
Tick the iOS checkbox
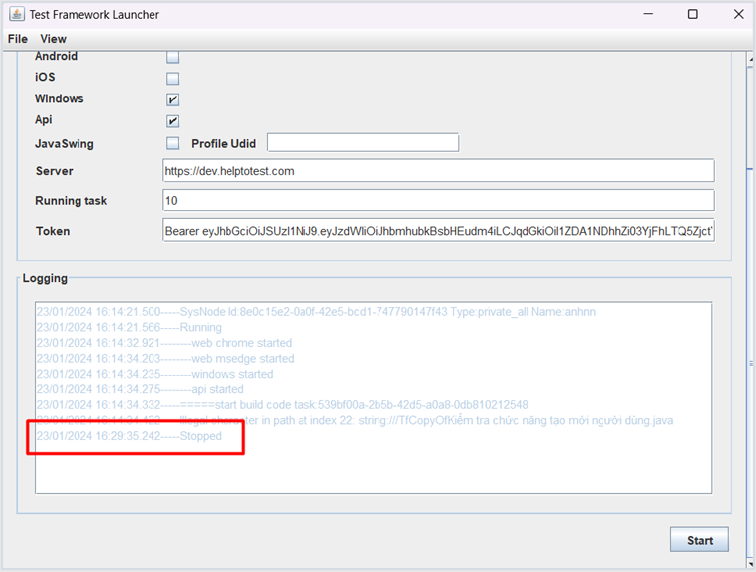[x=173, y=78]
